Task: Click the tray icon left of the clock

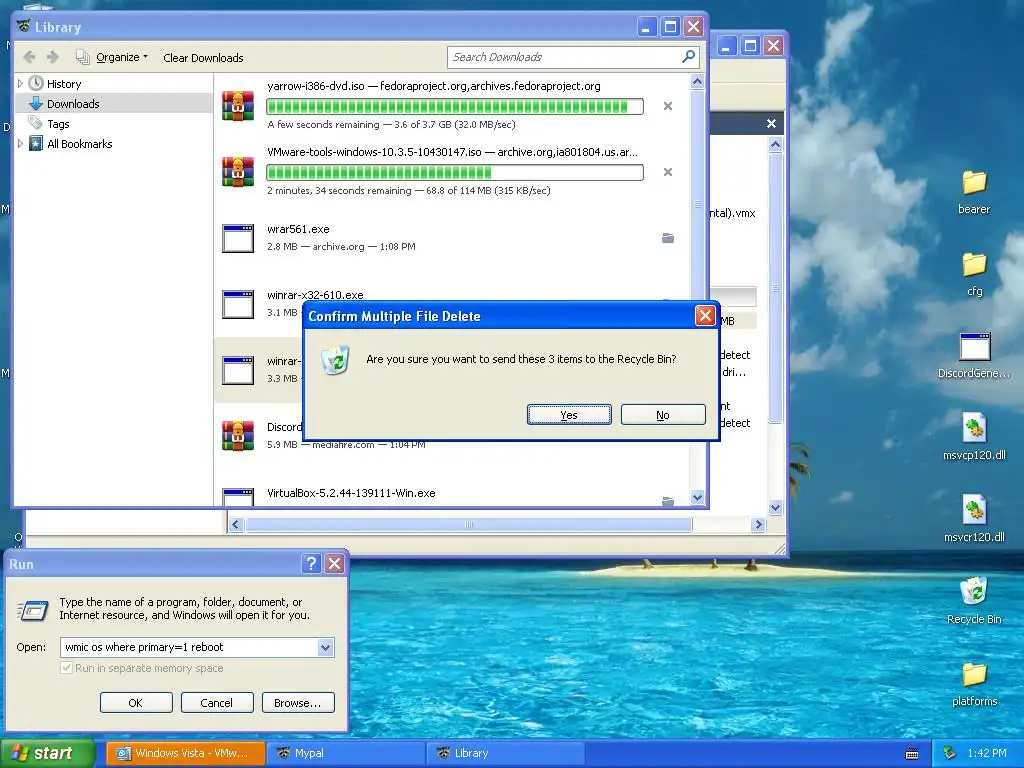Action: point(950,753)
